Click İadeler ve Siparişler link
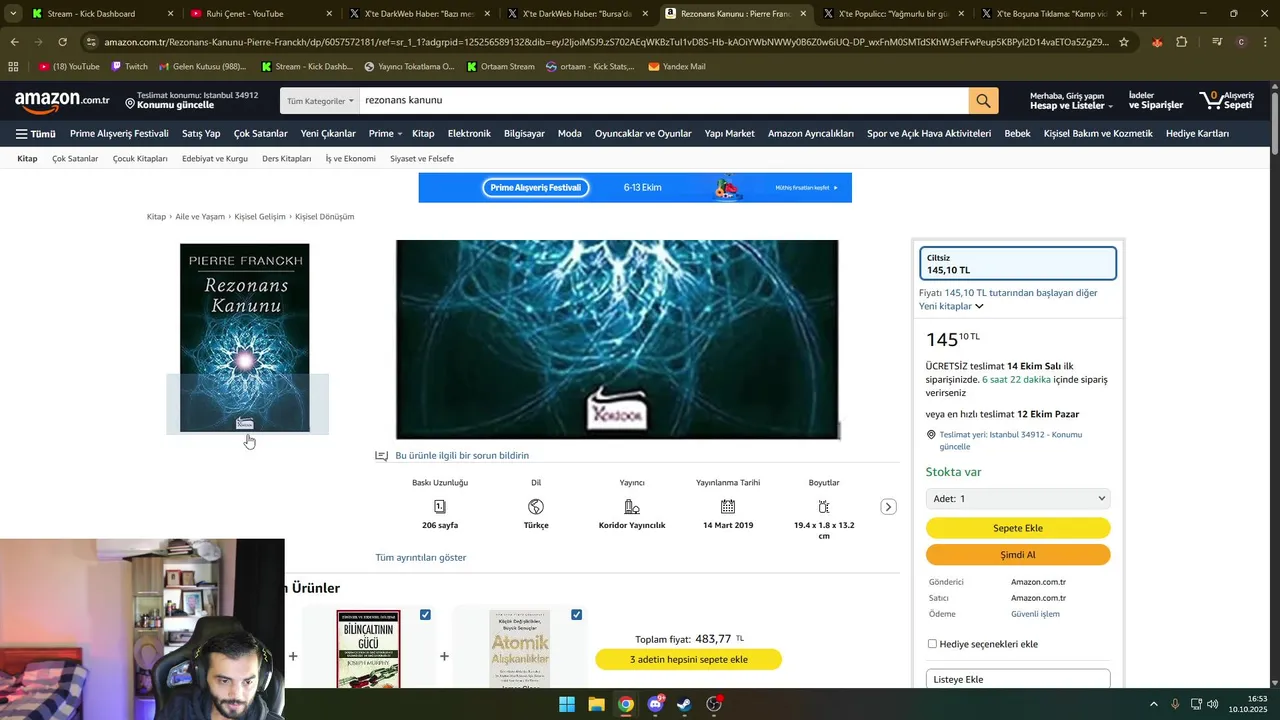This screenshot has width=1280, height=720. coord(1155,101)
